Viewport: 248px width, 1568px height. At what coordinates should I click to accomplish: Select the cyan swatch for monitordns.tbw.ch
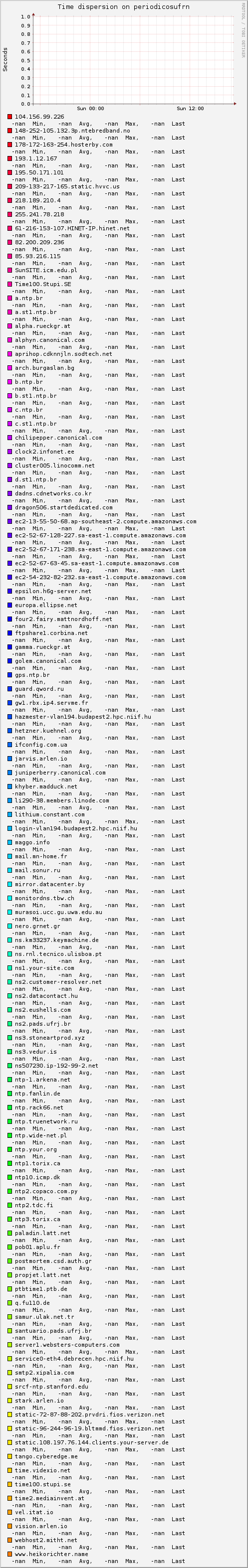(10, 898)
